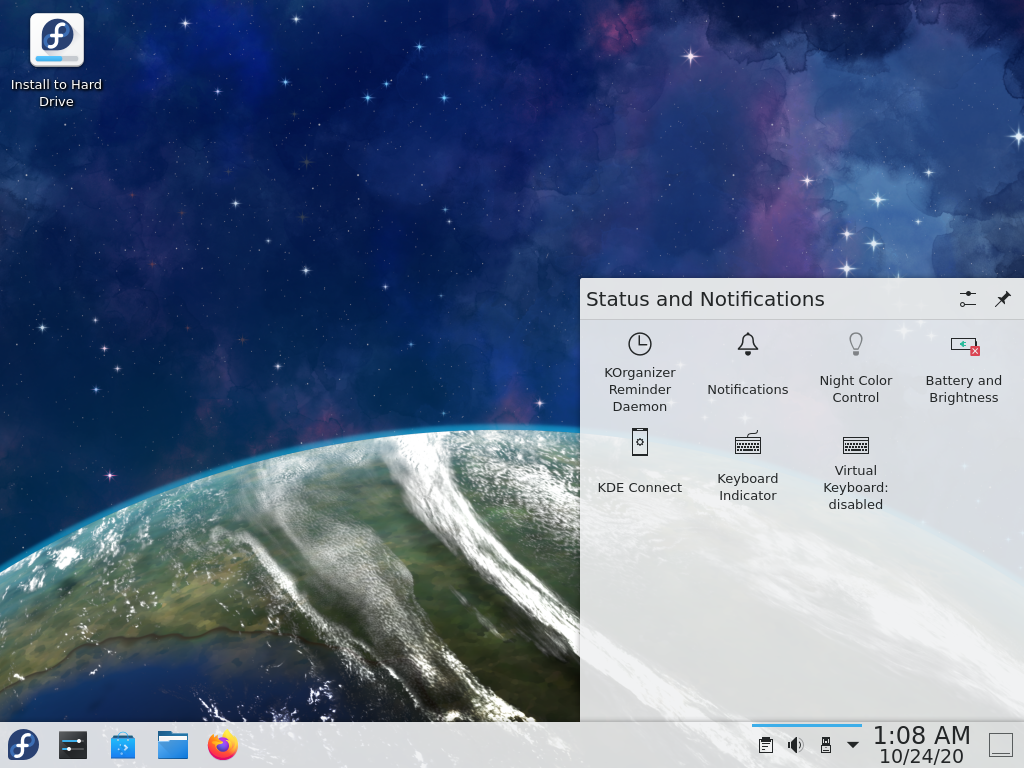Screen dimensions: 1024x768
Task: Click the Battery and Brightness label
Action: pos(963,389)
